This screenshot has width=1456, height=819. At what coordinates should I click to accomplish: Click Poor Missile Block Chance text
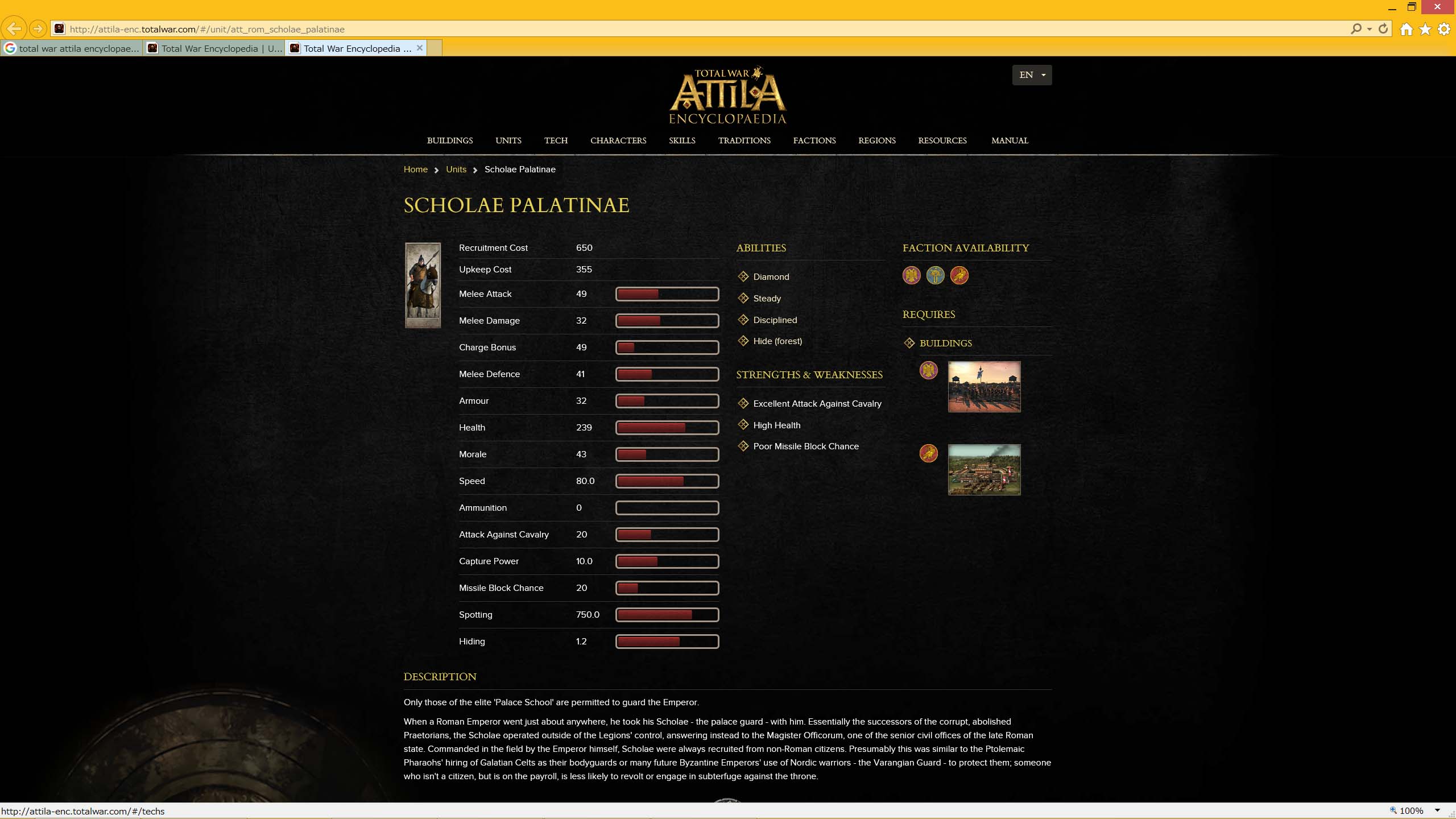point(806,446)
